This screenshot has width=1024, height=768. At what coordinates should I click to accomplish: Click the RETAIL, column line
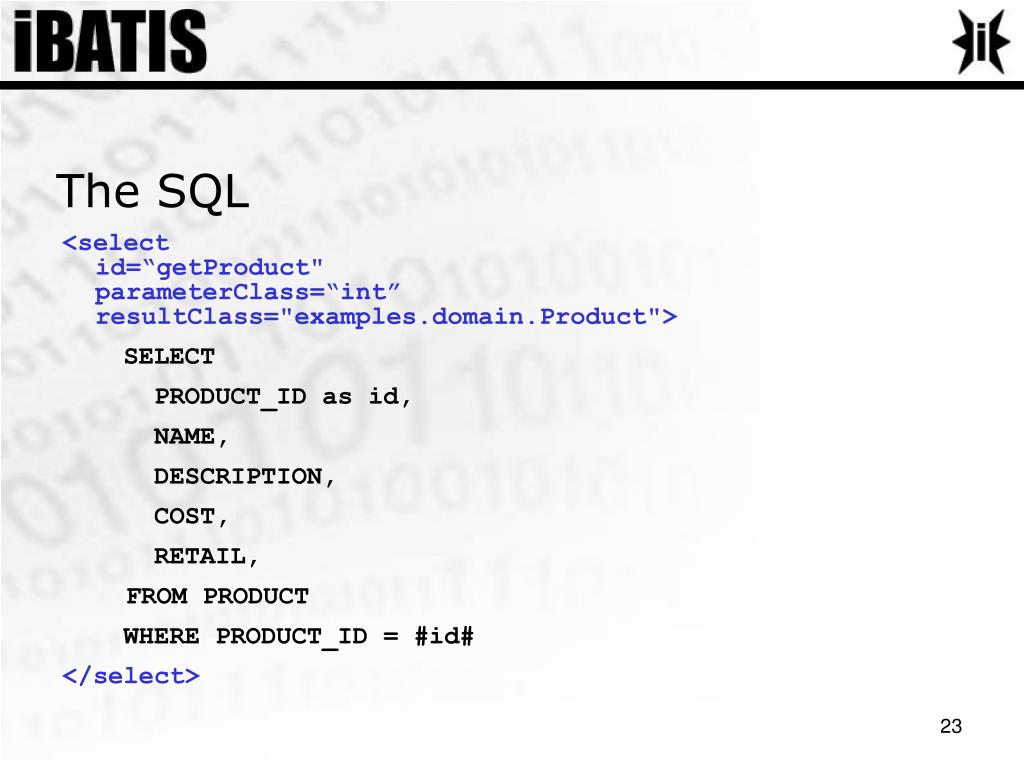206,556
